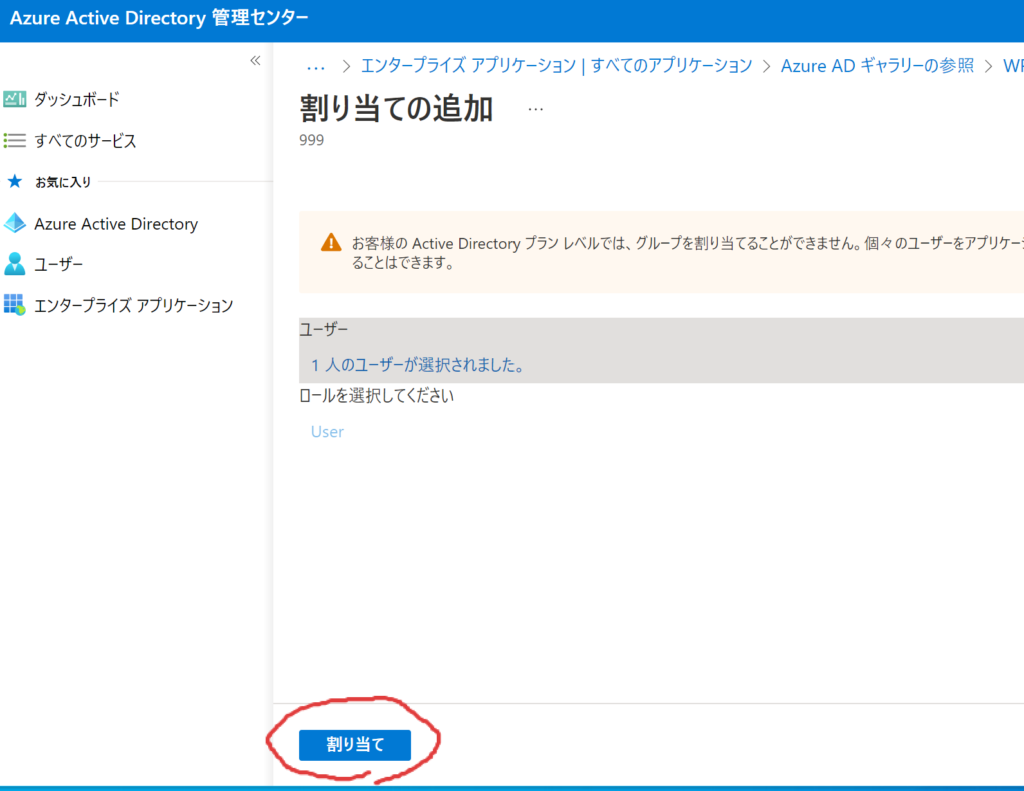This screenshot has height=791, width=1024.
Task: Select Azure Active Directory sidebar item
Action: 116,223
